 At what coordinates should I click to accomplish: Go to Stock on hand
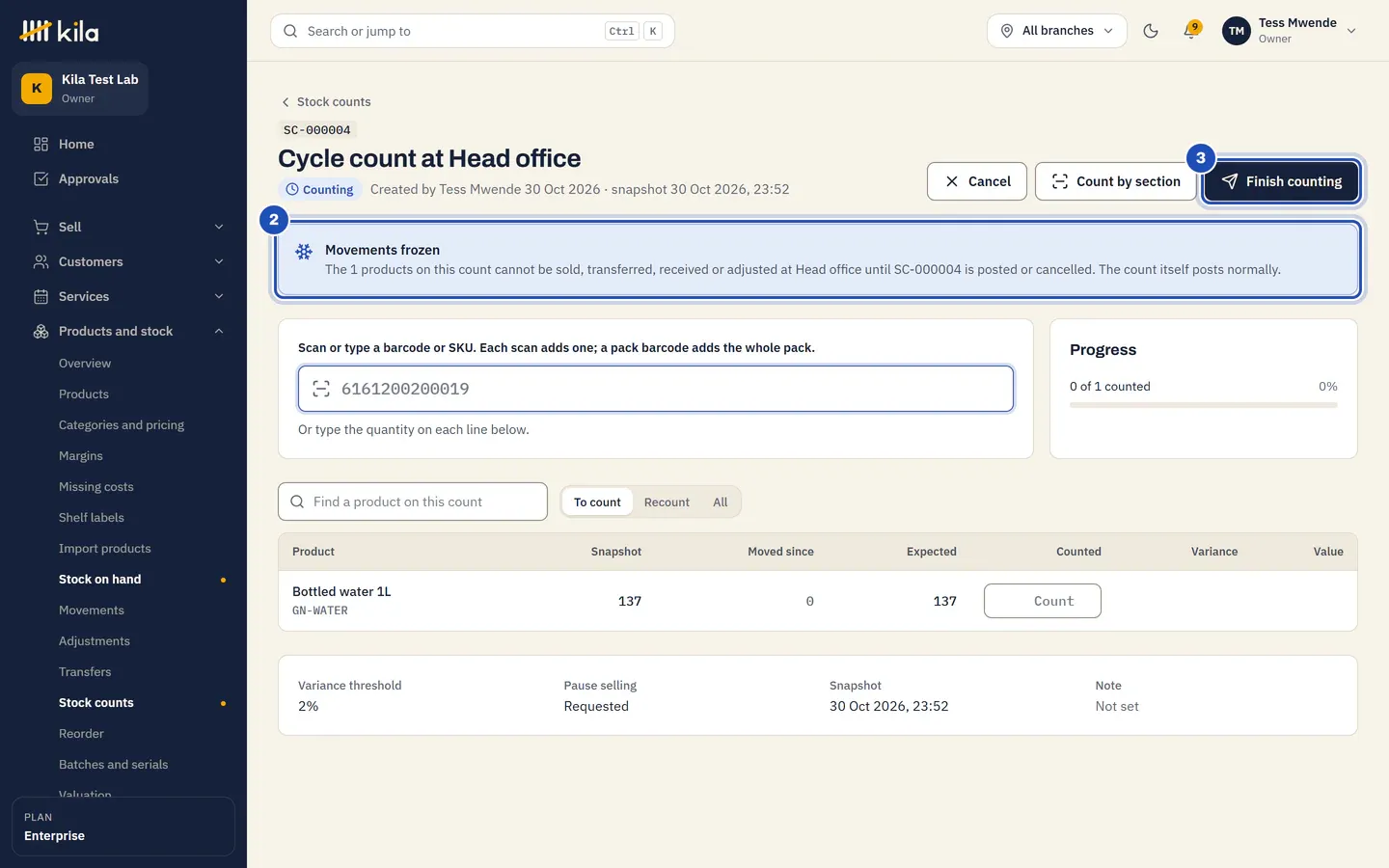[x=100, y=580]
